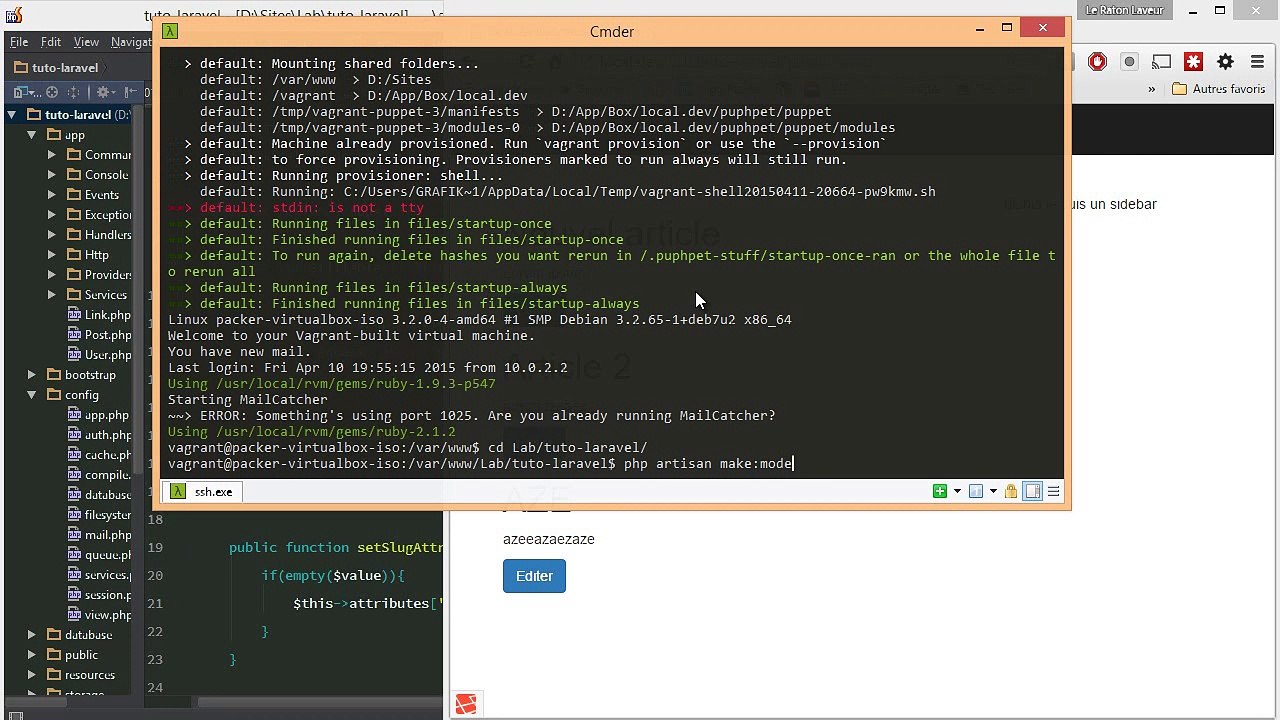Expand the resources folder
This screenshot has width=1280, height=720.
[32, 675]
